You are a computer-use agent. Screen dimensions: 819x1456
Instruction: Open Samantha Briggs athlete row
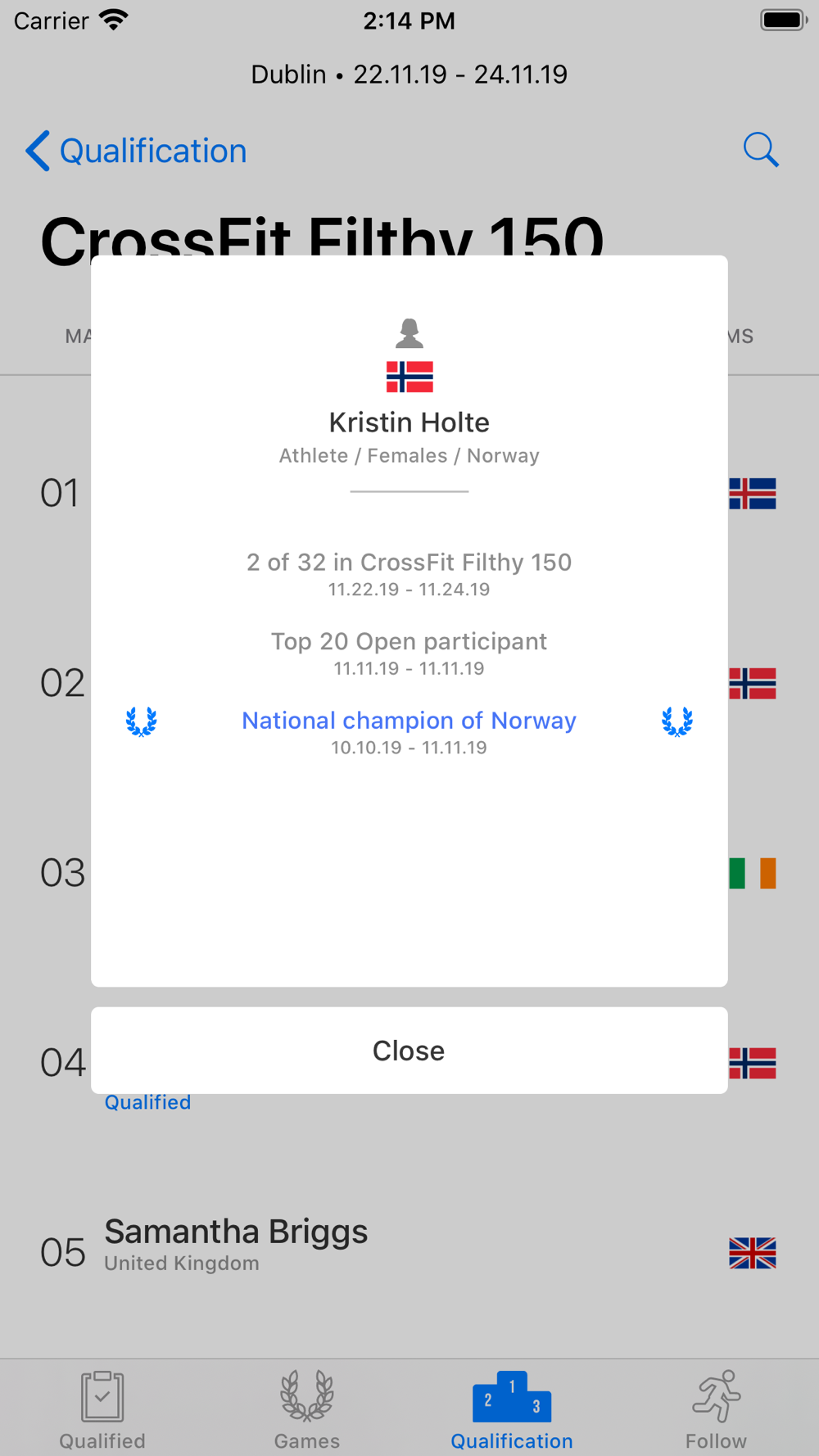(409, 1251)
